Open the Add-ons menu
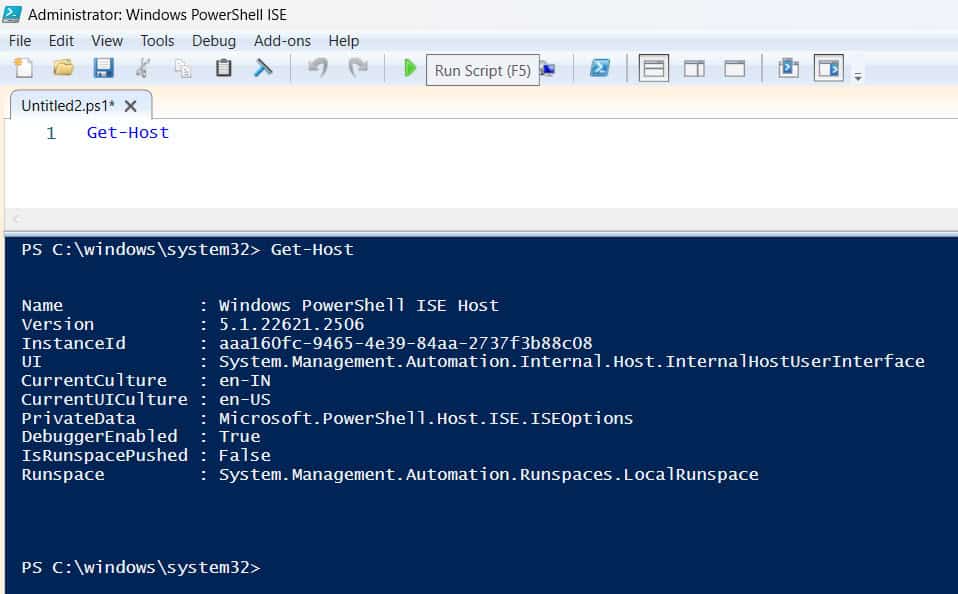958x594 pixels. click(x=282, y=41)
